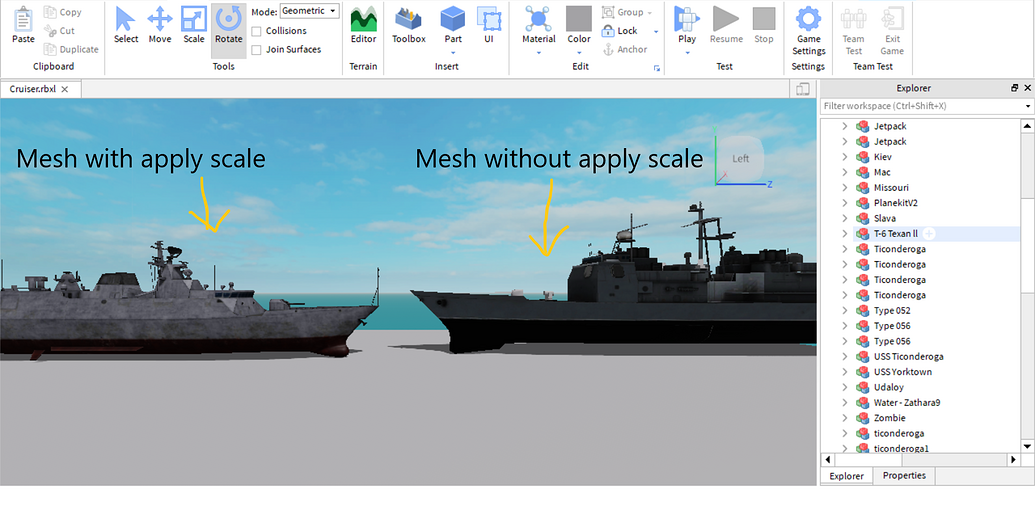Click the Exit Game button
The height and width of the screenshot is (508, 1035).
pyautogui.click(x=892, y=30)
